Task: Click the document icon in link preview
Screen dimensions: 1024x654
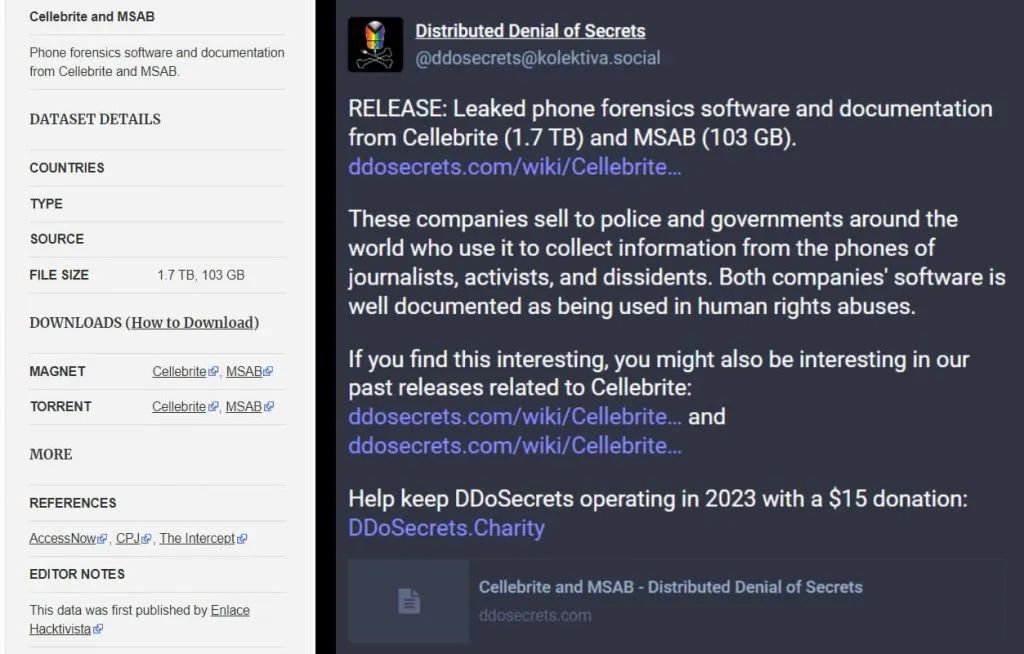Action: coord(408,600)
